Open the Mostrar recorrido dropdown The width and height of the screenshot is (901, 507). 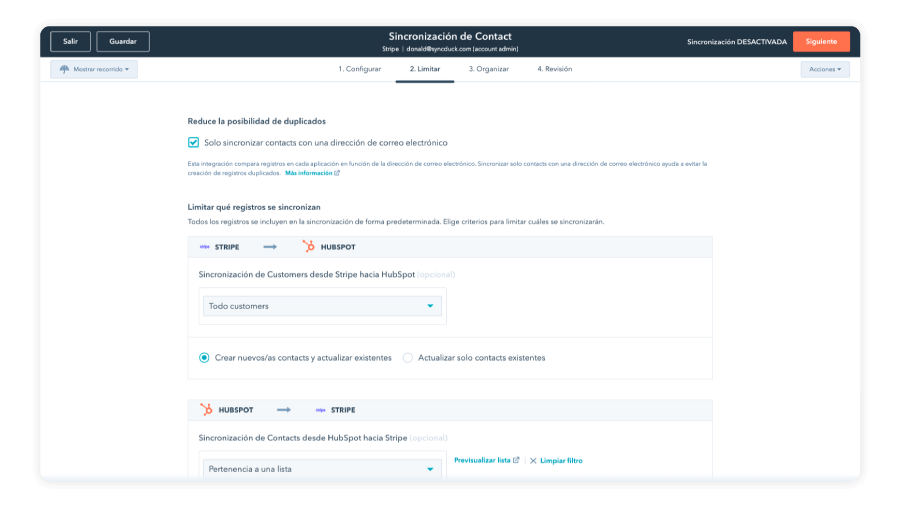pos(94,69)
